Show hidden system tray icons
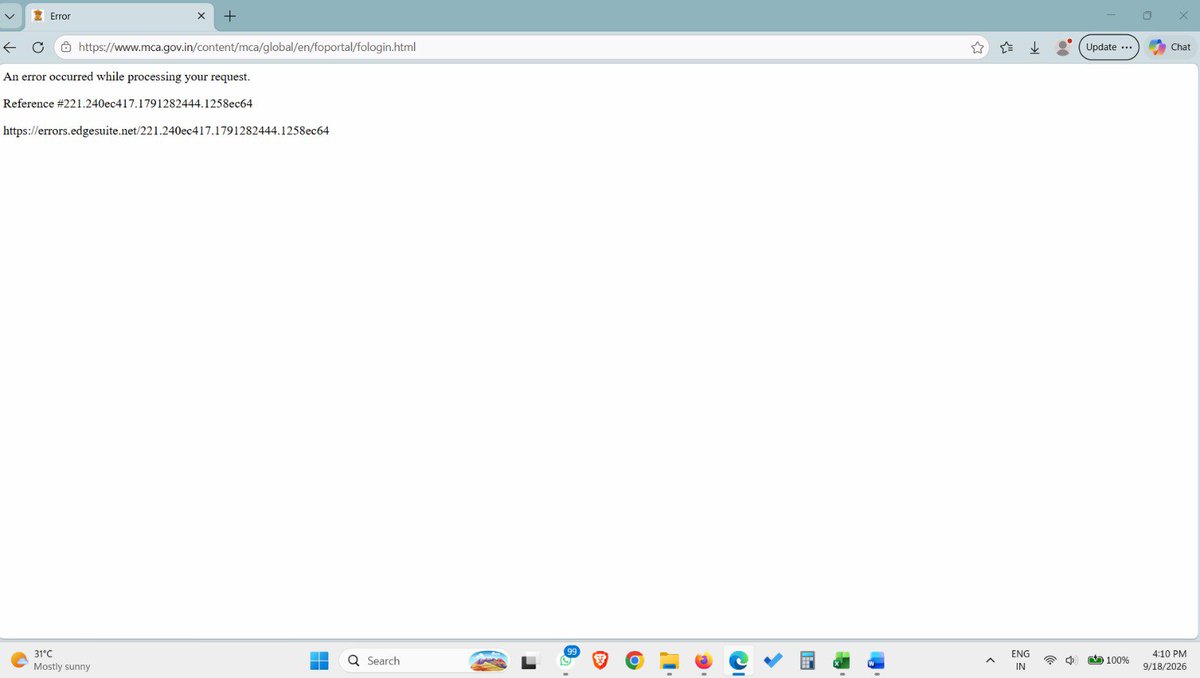1200x678 pixels. pos(990,660)
